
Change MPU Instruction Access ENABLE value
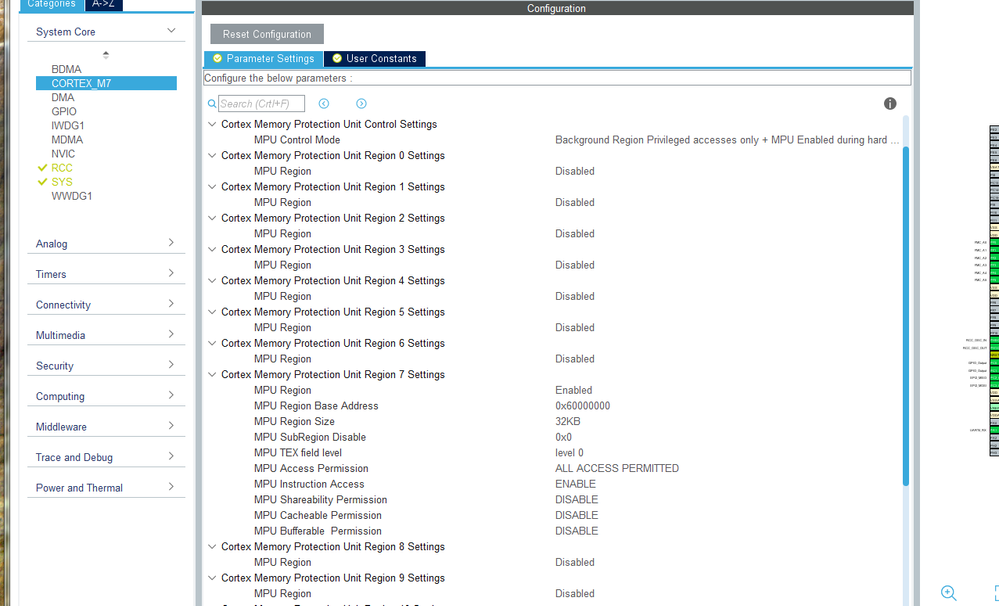[575, 484]
